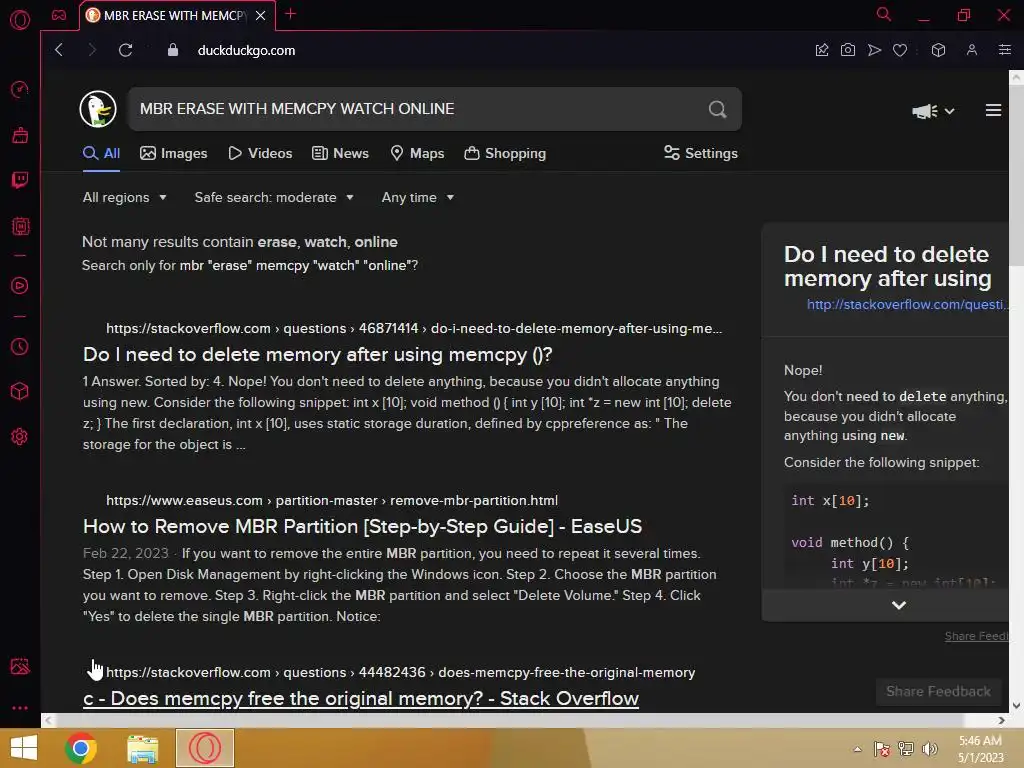Open the edit page toolbar icon
1024x768 pixels.
[x=822, y=50]
